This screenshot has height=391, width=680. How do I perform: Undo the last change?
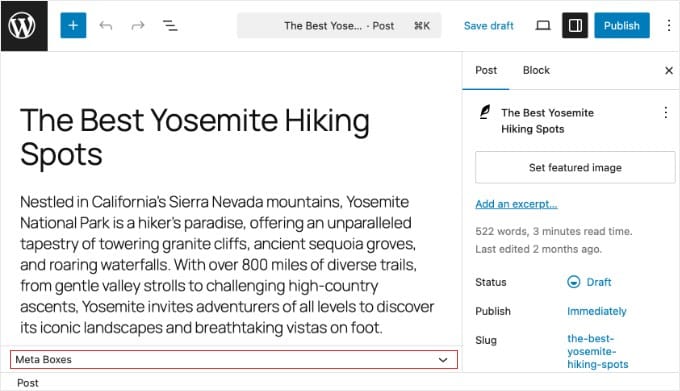pyautogui.click(x=105, y=26)
